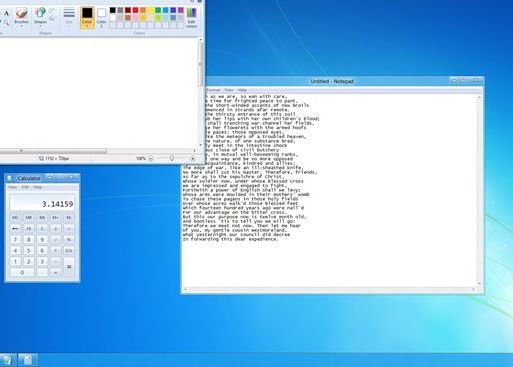Pick the purple swatch in Paint palette
The width and height of the screenshot is (513, 367).
click(x=181, y=11)
